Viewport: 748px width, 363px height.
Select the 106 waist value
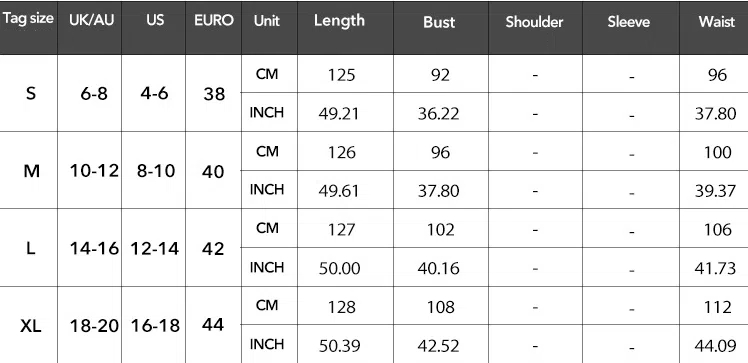717,230
